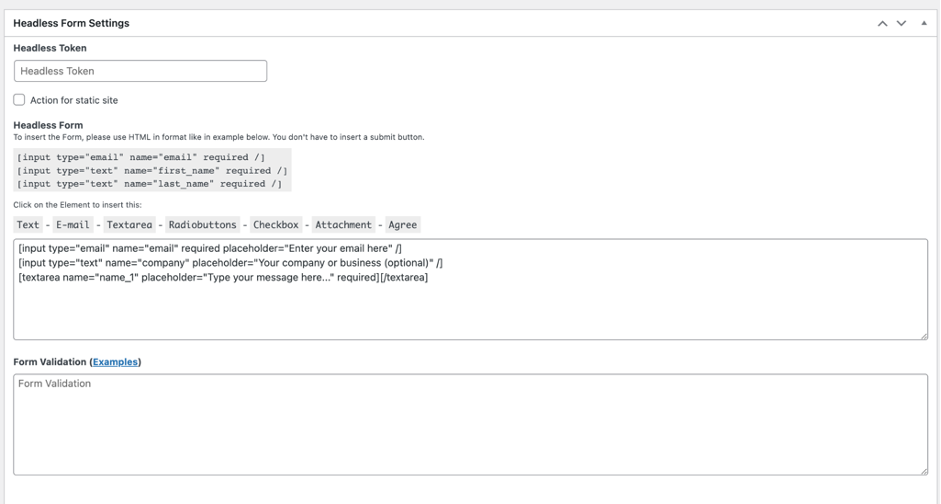Insert a Textarea element
This screenshot has height=504, width=941.
pos(130,224)
